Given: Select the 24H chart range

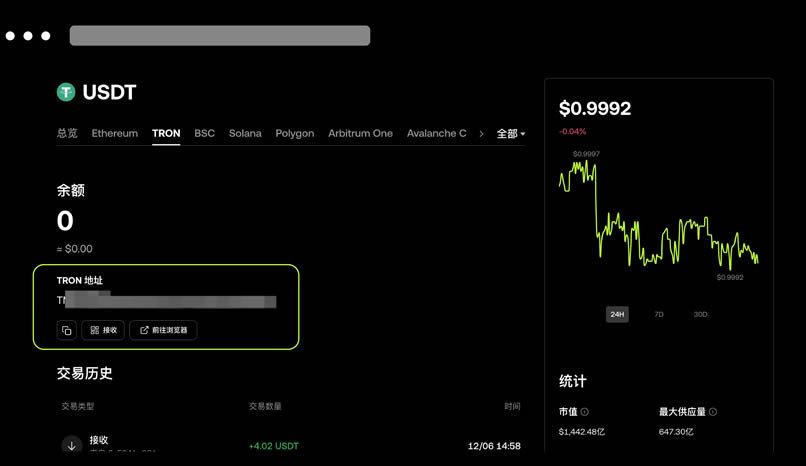Looking at the screenshot, I should point(617,314).
